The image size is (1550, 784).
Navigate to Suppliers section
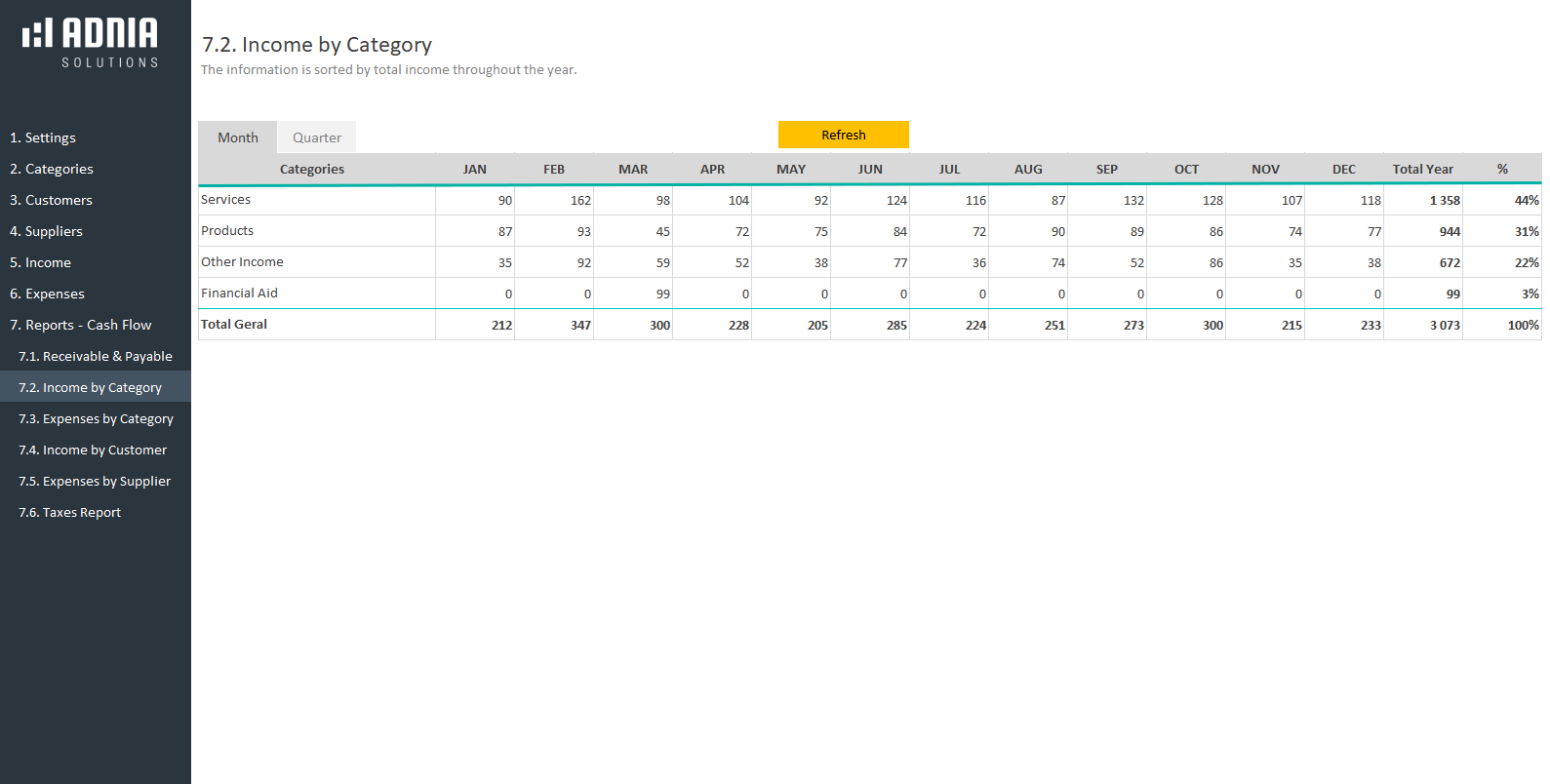(x=46, y=231)
